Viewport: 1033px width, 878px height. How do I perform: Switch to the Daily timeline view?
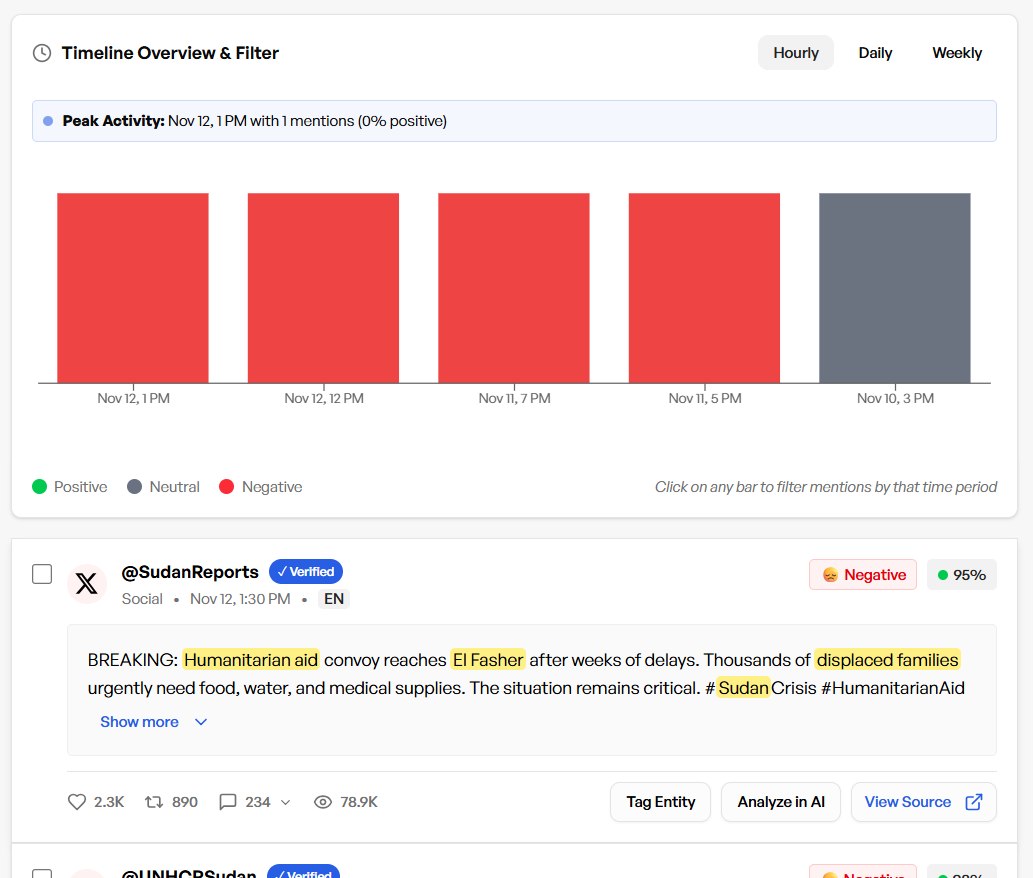(x=875, y=53)
